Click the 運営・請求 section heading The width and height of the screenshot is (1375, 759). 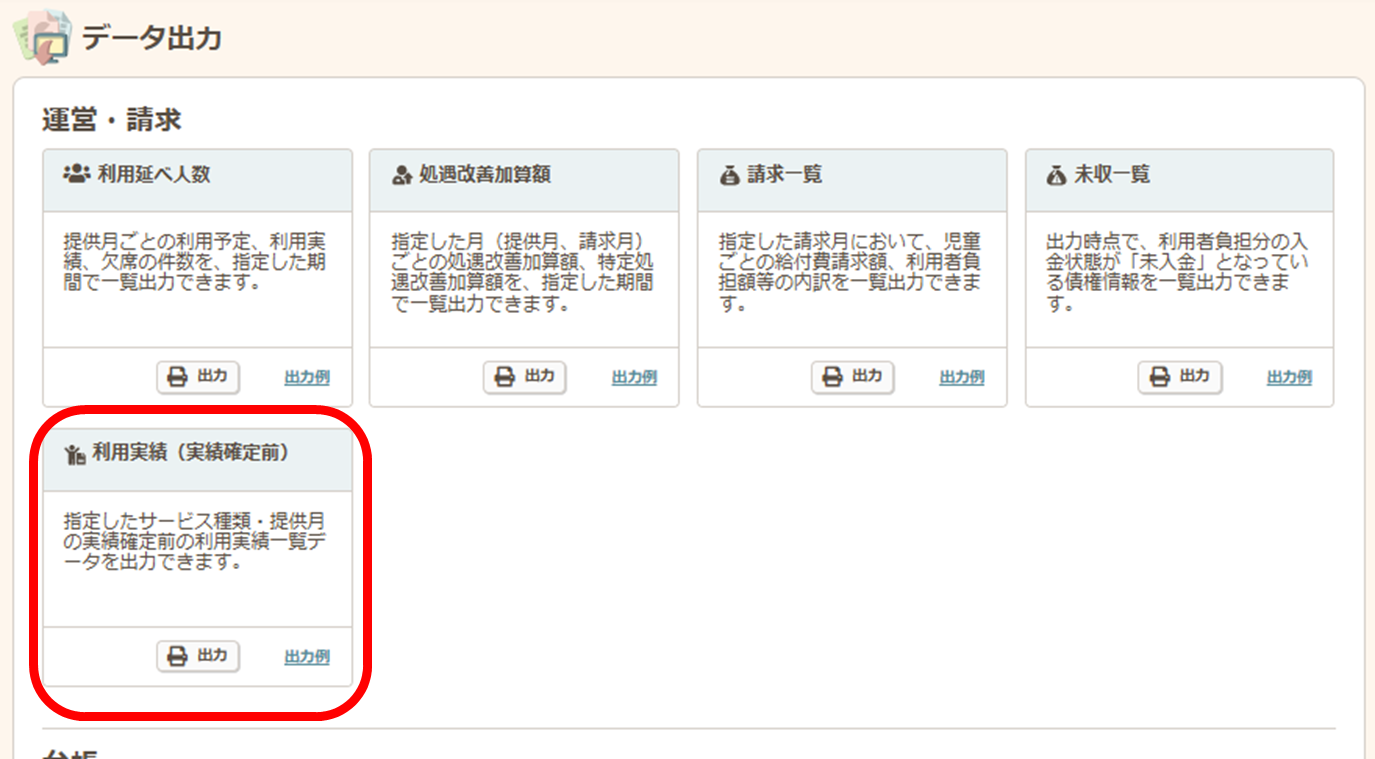click(x=111, y=120)
